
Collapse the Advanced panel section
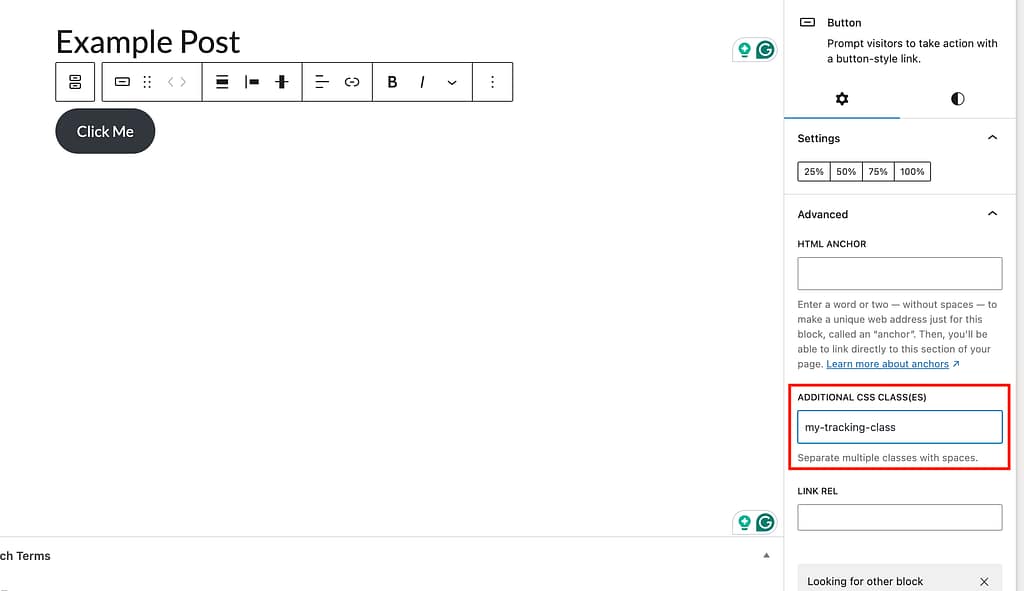(x=992, y=214)
